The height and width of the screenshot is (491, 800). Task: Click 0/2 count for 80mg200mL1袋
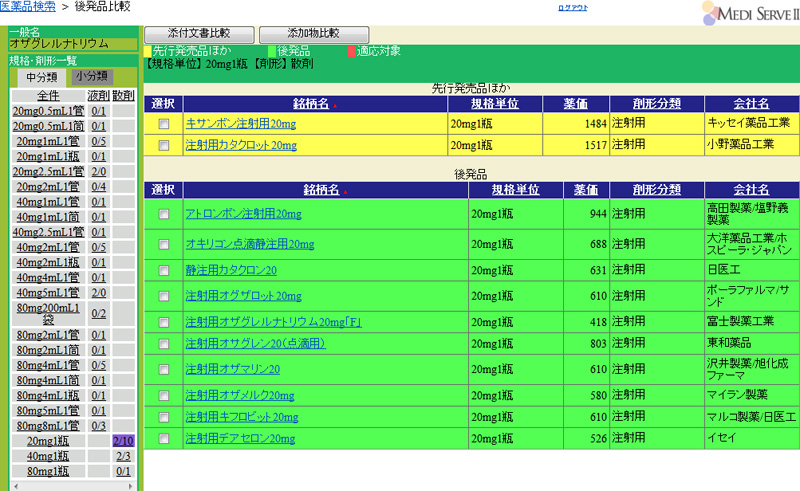tap(98, 314)
